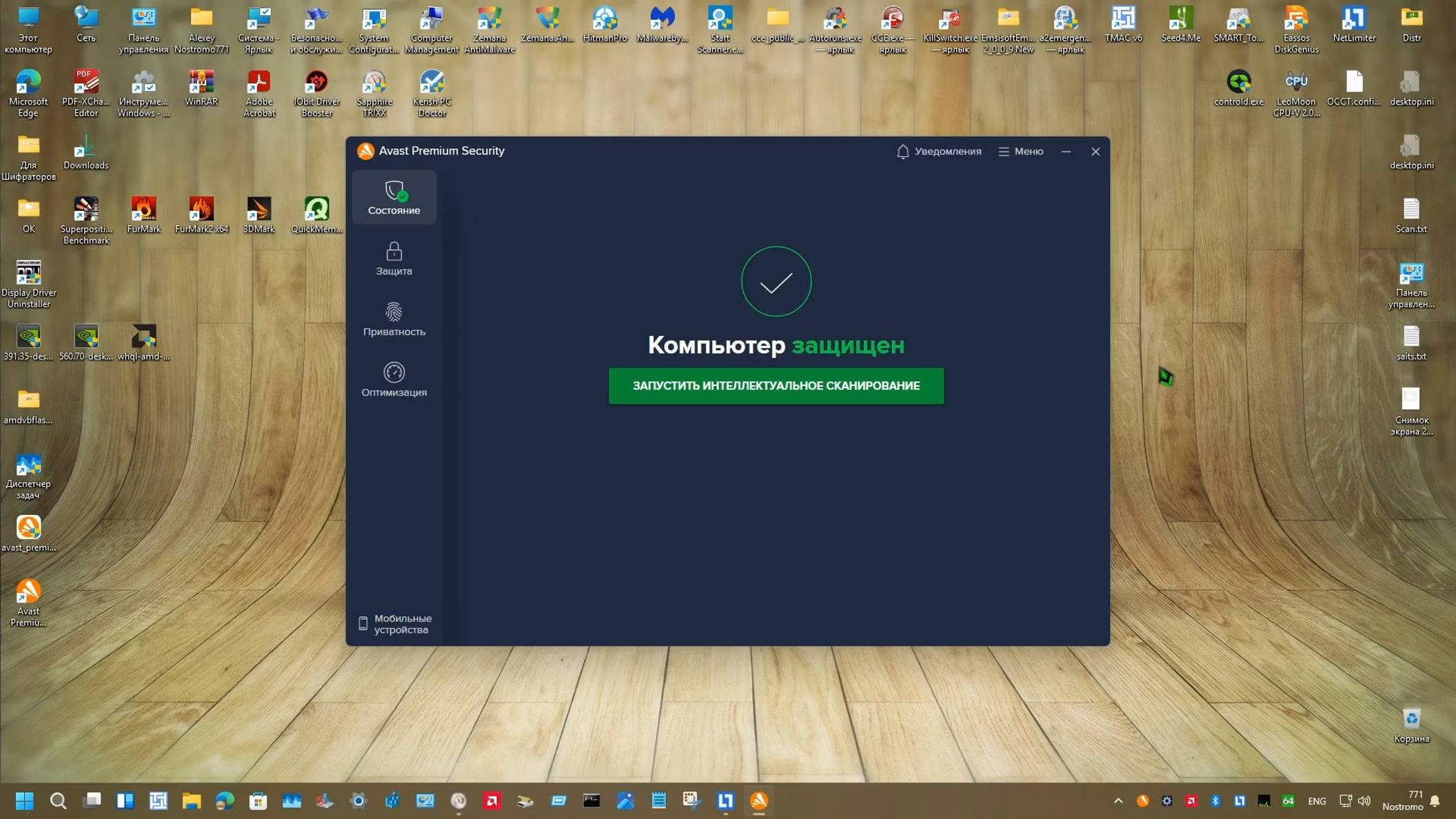This screenshot has height=819, width=1456.
Task: Open NetLimiter from the taskbar
Action: click(726, 800)
